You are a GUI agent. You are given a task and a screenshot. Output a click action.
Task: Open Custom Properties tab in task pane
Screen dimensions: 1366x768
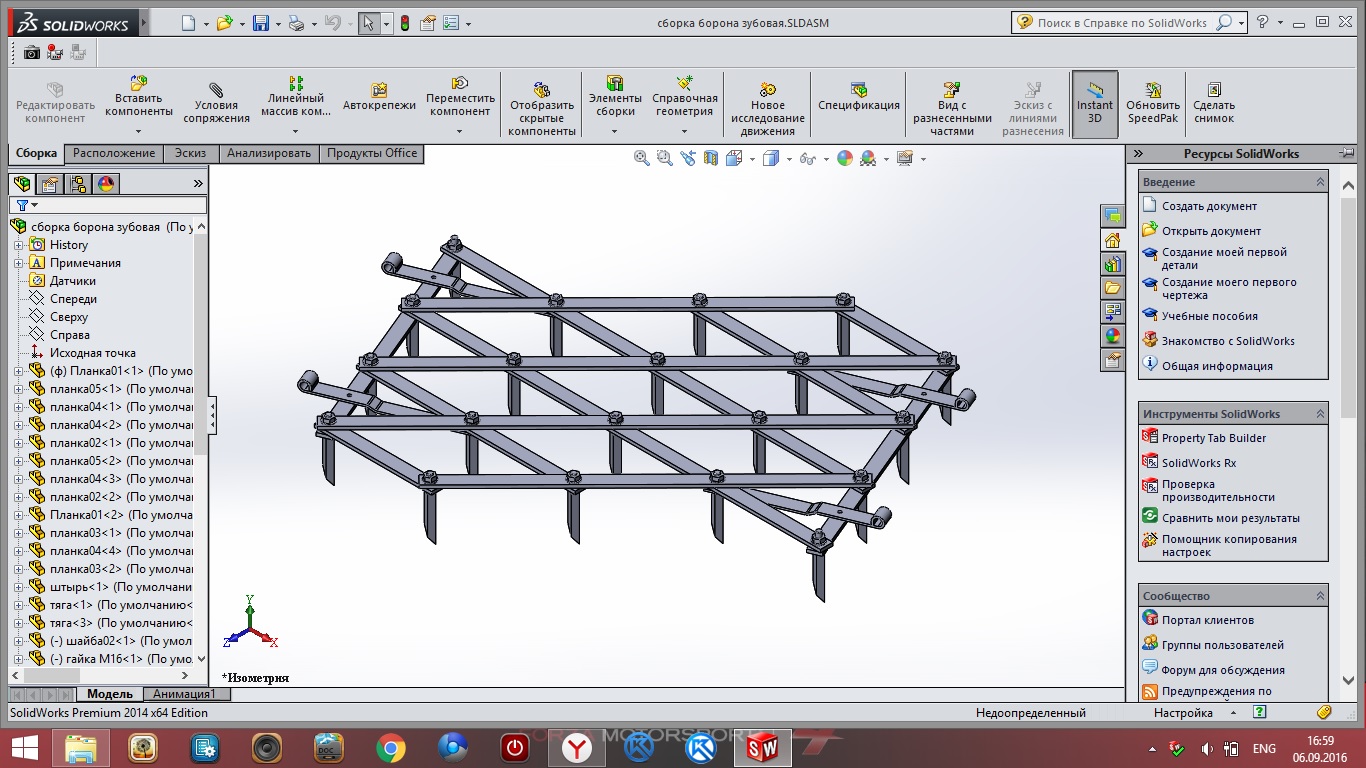tap(1112, 360)
